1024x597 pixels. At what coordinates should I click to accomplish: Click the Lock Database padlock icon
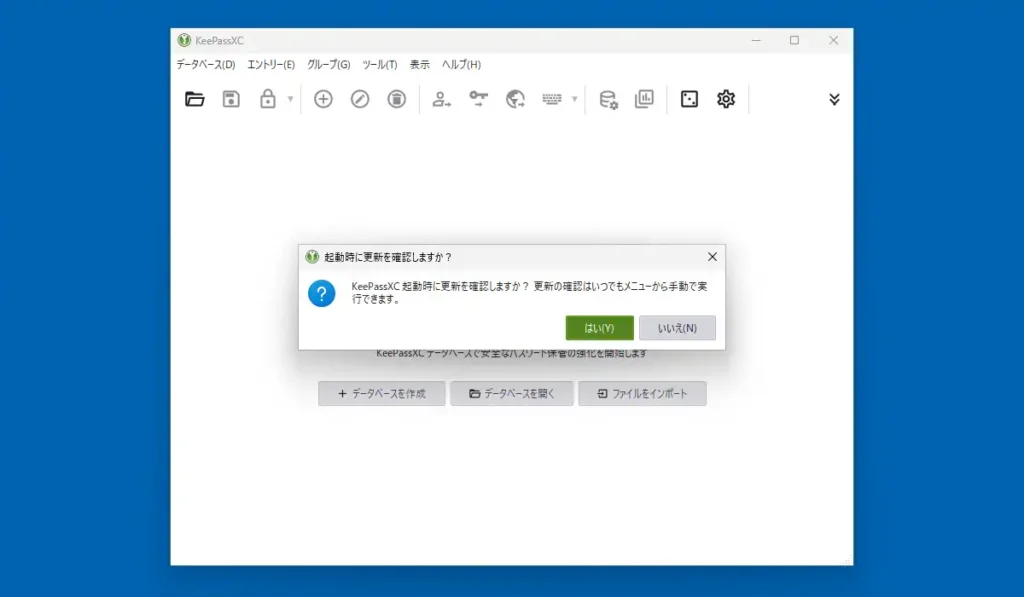[x=268, y=99]
